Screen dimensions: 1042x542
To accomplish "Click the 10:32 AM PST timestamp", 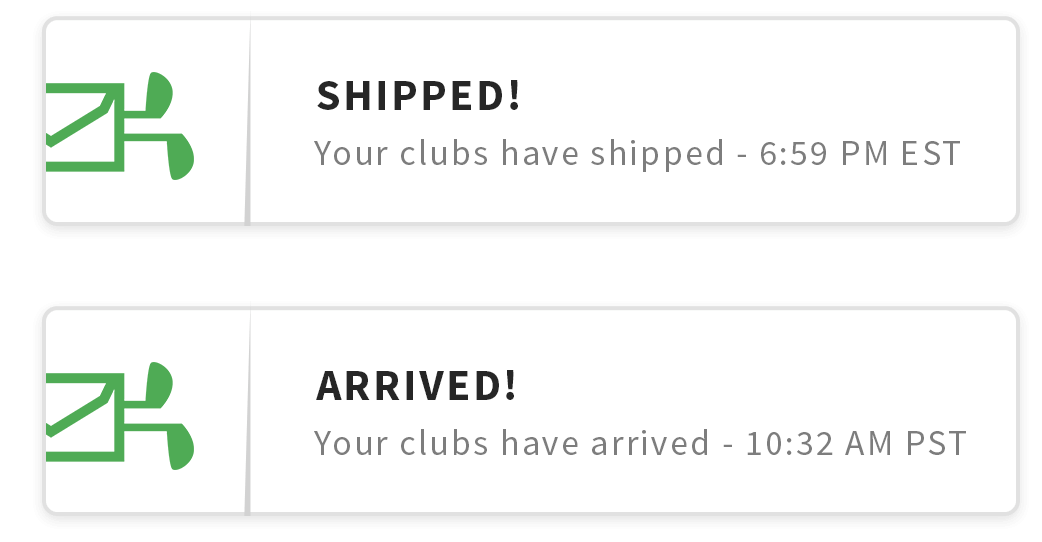I will (x=856, y=444).
